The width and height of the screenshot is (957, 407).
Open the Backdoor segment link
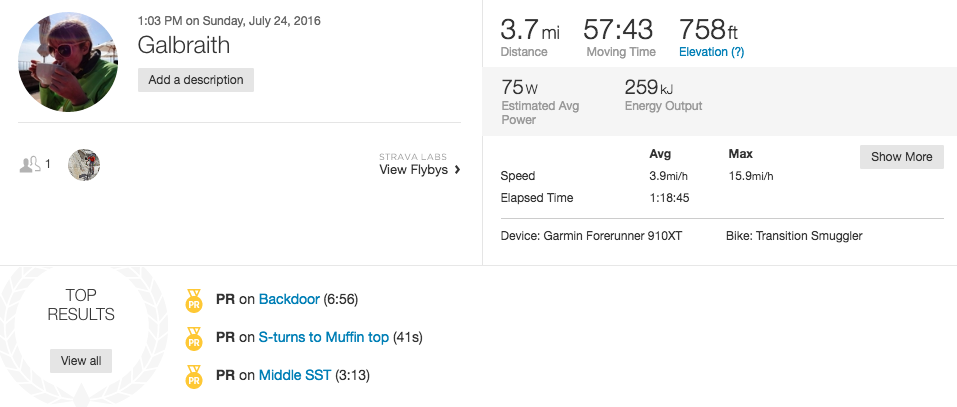tap(289, 300)
